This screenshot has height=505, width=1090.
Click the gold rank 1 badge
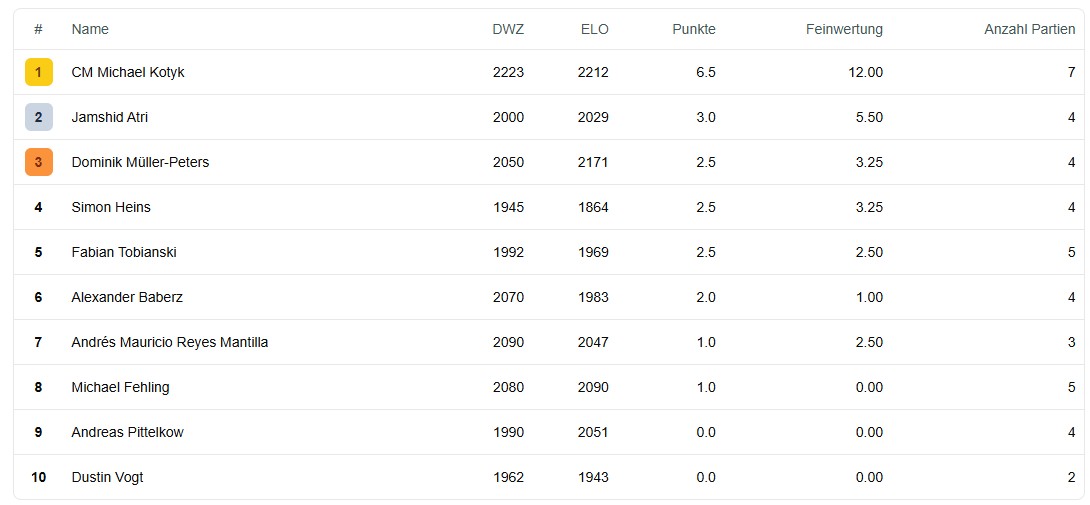pos(38,72)
